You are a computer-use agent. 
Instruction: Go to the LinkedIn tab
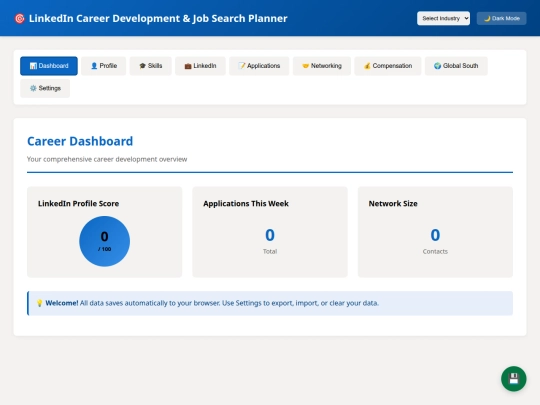[x=200, y=66]
